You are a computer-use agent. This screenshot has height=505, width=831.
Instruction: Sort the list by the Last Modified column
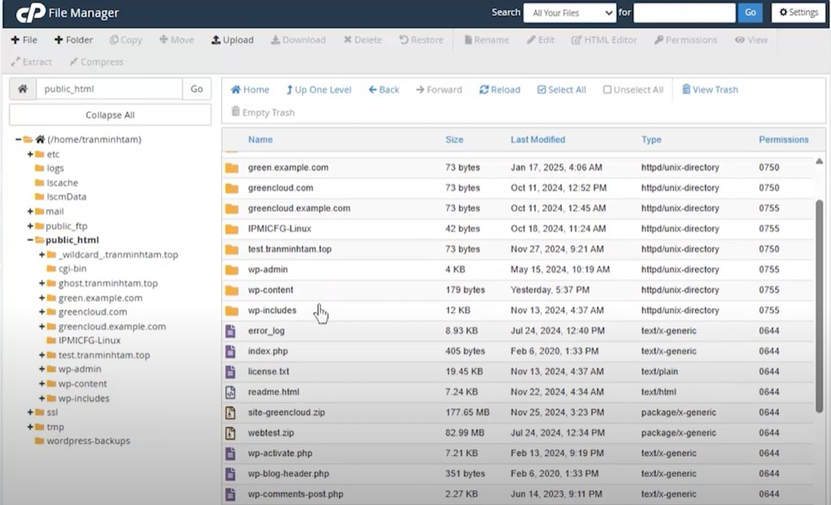click(537, 140)
